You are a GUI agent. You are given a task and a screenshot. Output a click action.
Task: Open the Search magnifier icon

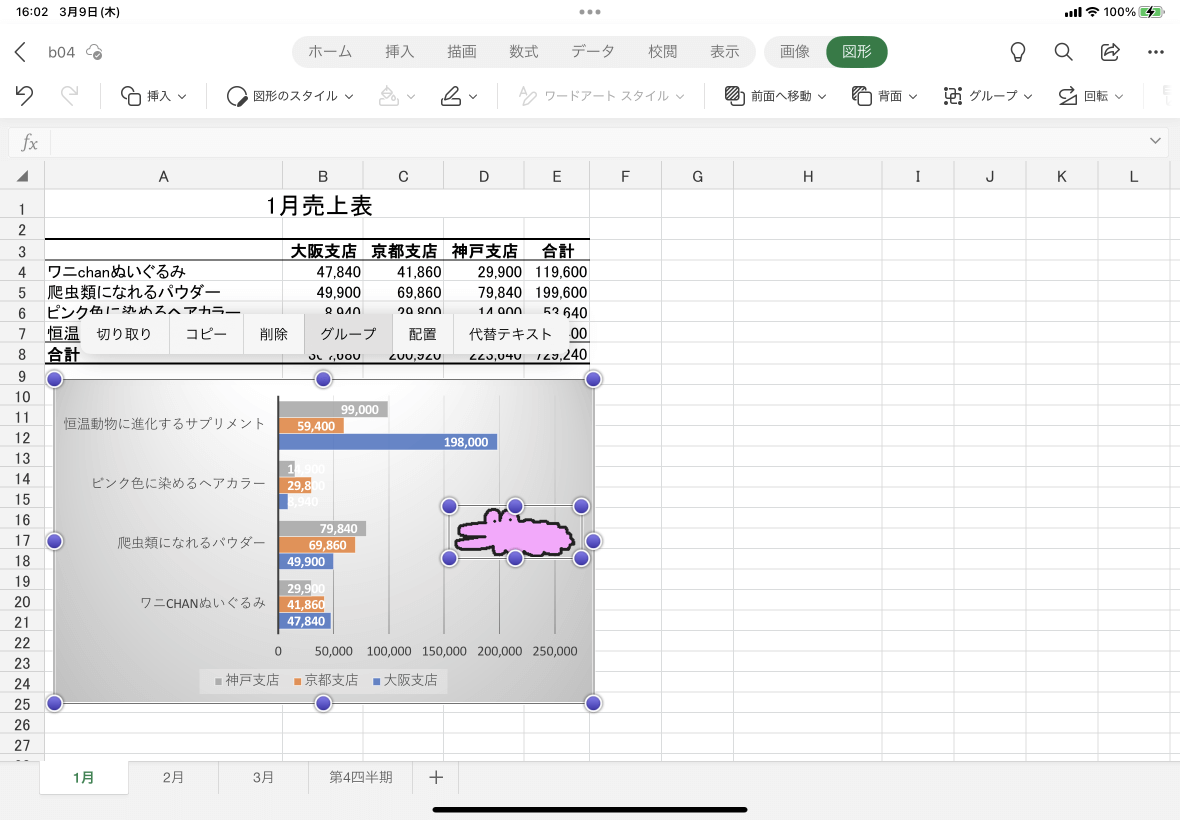click(x=1063, y=51)
